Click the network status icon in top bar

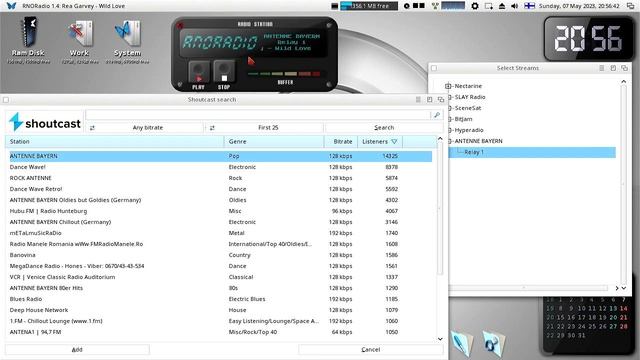(x=435, y=6)
